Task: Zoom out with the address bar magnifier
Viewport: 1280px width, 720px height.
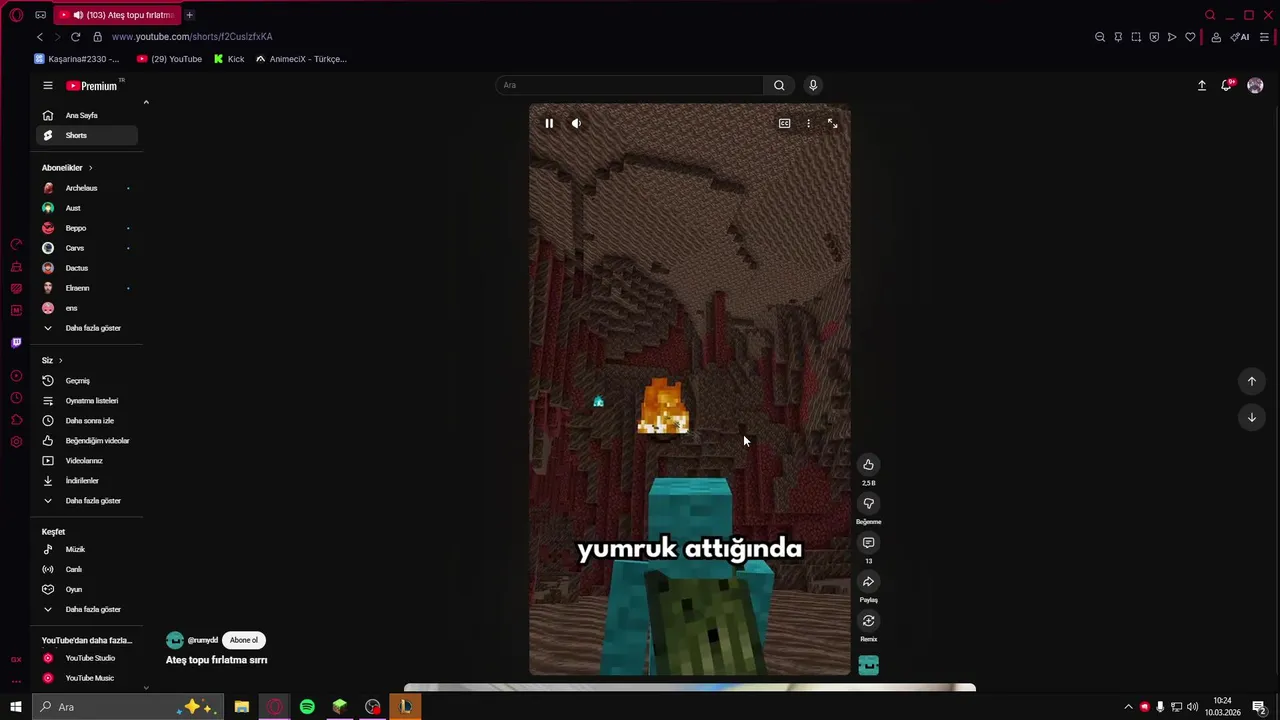Action: click(x=1100, y=37)
